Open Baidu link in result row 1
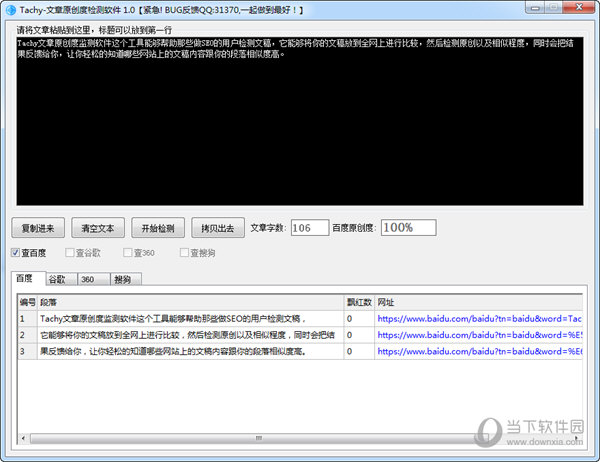The image size is (600, 462). point(479,318)
